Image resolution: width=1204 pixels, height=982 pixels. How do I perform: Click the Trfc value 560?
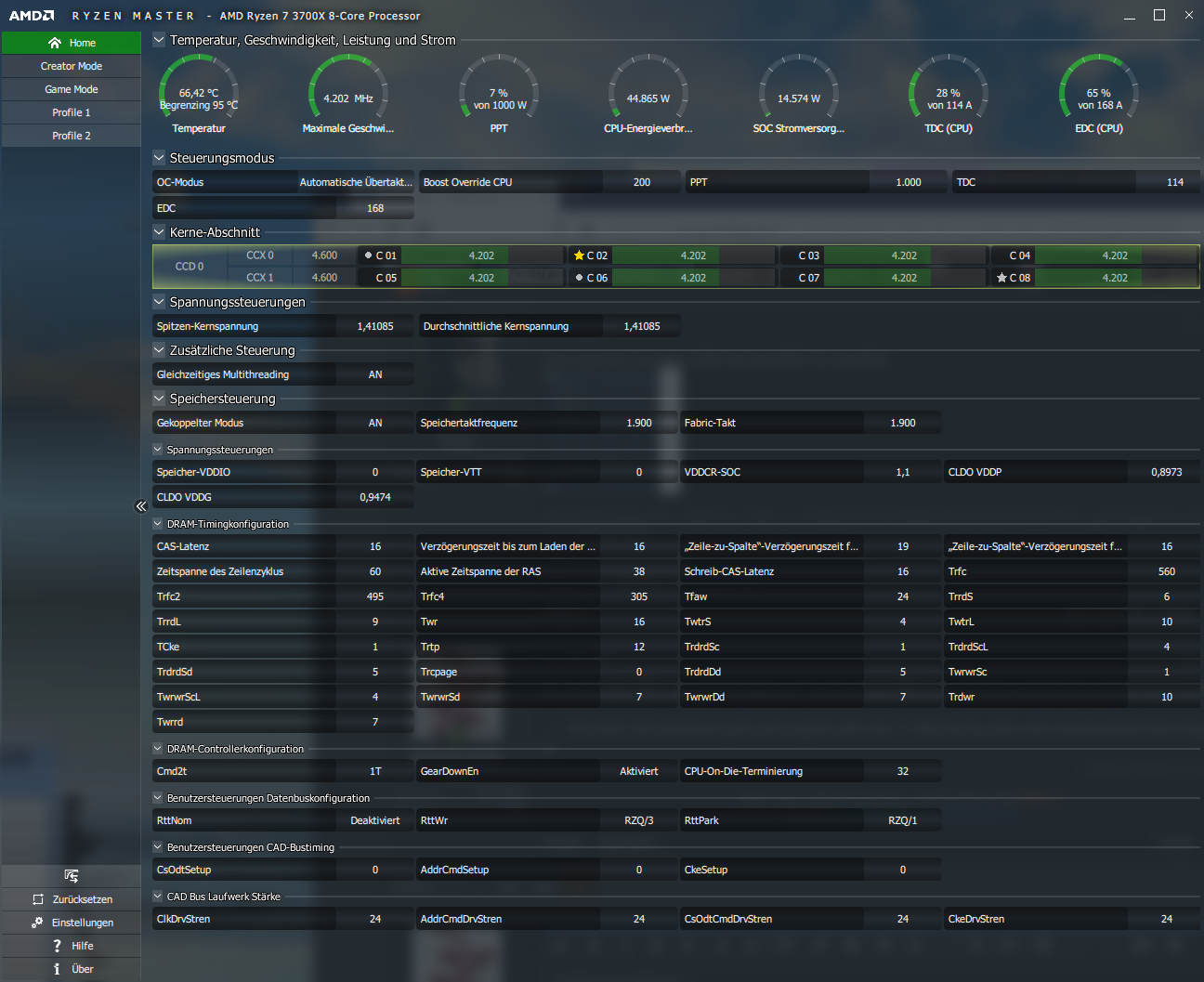click(1167, 571)
